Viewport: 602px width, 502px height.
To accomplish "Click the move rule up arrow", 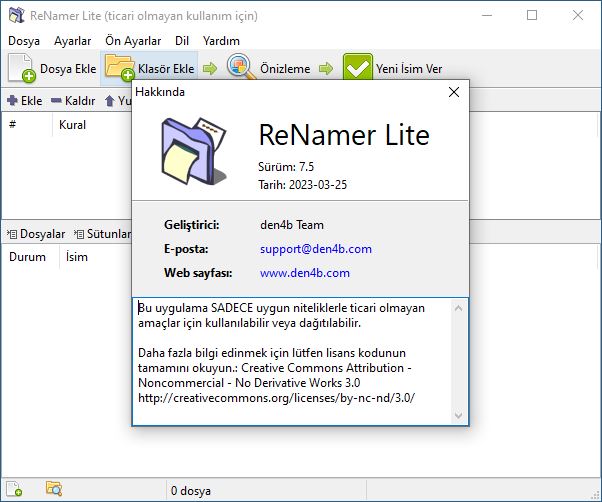I will point(110,101).
